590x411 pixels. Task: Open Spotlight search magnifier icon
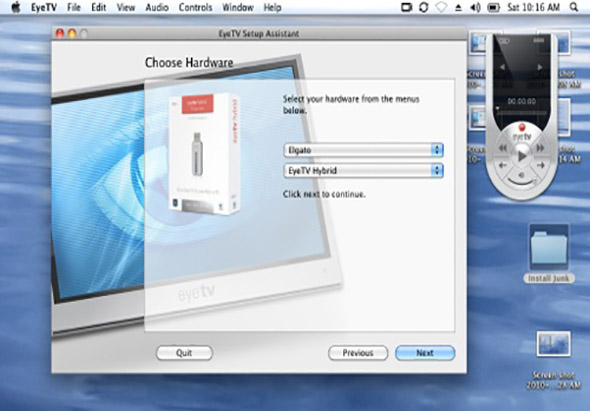click(574, 7)
